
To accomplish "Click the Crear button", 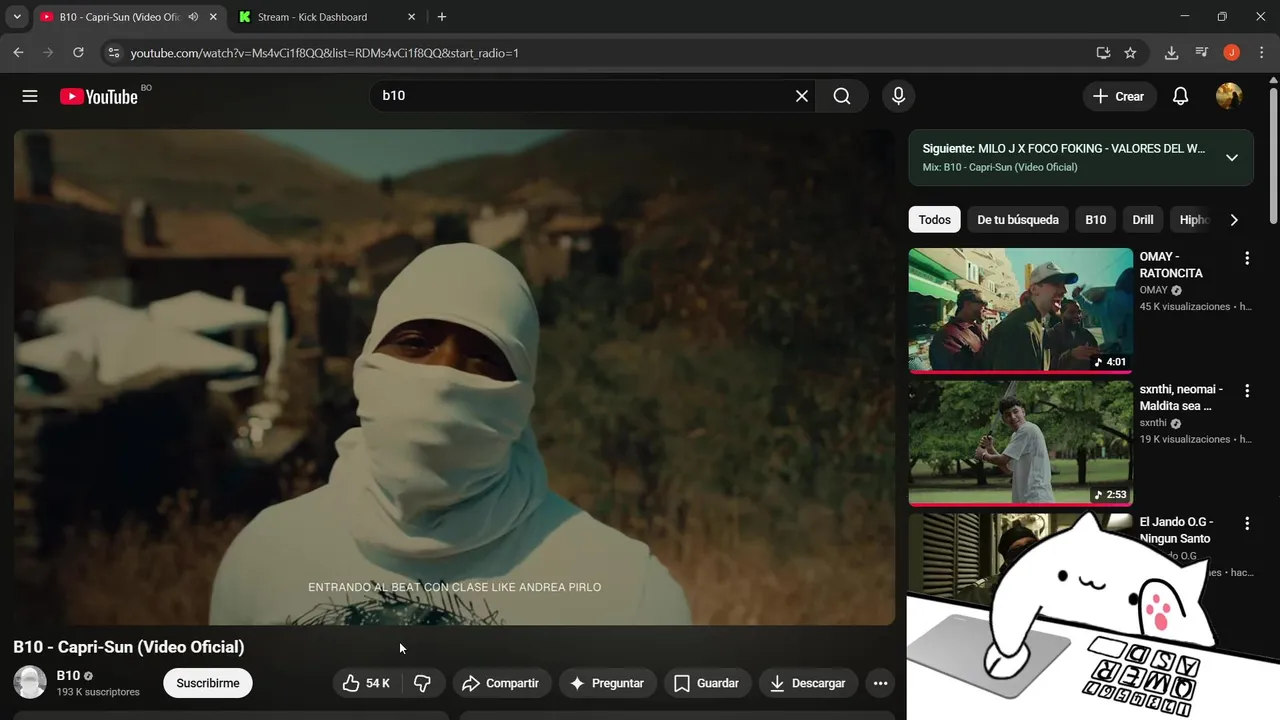I will (x=1119, y=96).
